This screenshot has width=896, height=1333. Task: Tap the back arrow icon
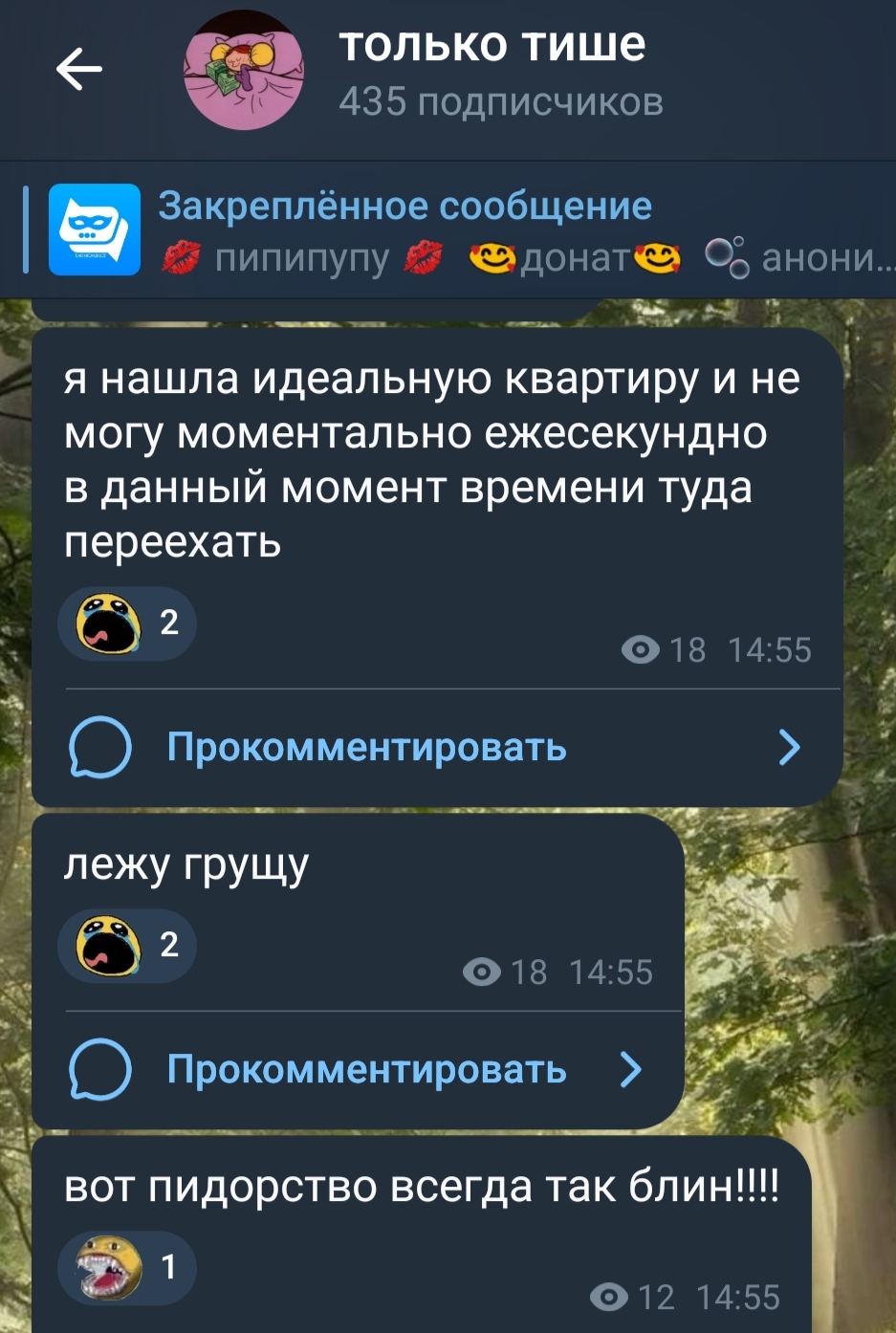click(78, 68)
